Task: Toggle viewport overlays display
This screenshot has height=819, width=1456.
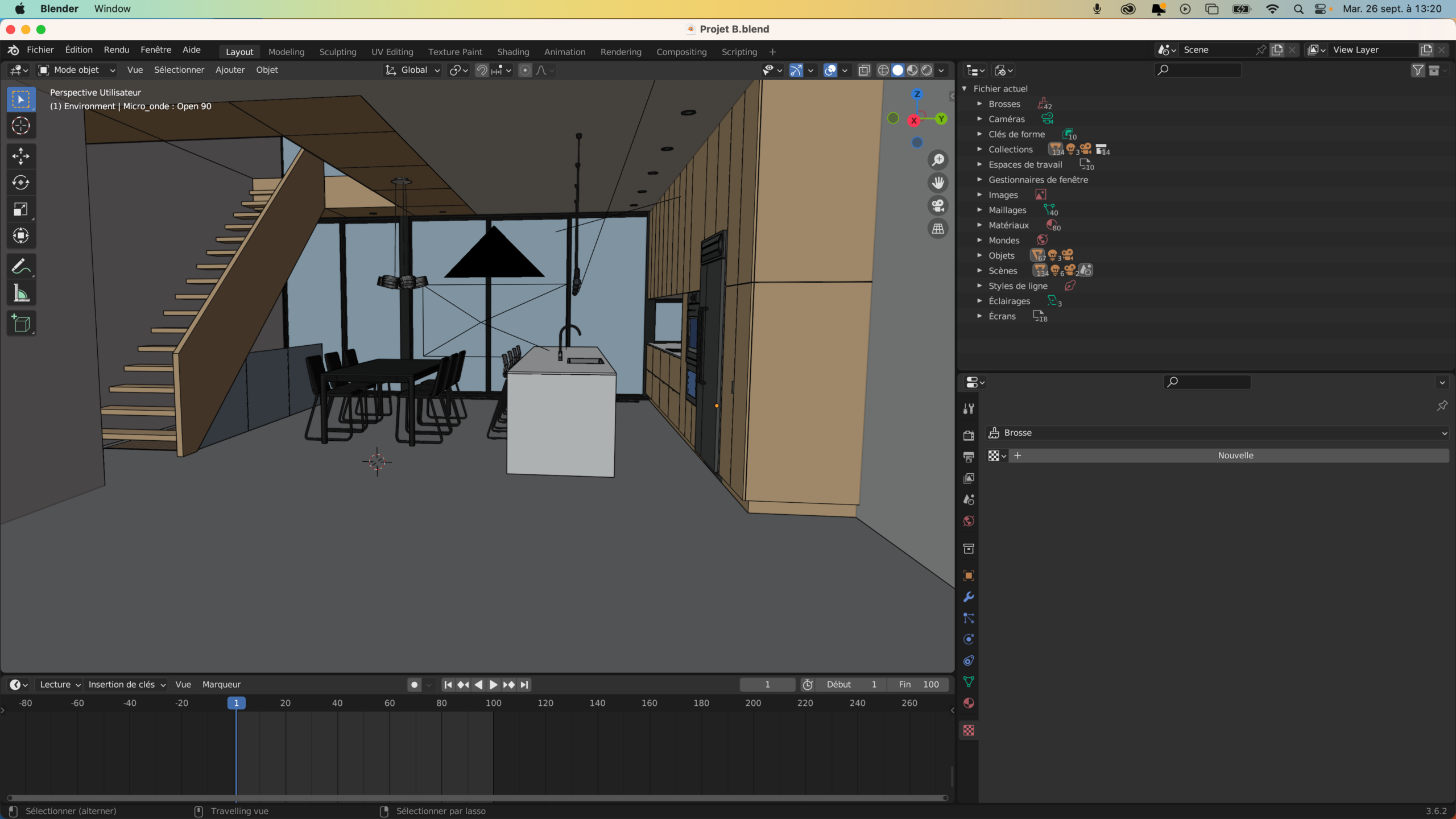Action: tap(830, 70)
